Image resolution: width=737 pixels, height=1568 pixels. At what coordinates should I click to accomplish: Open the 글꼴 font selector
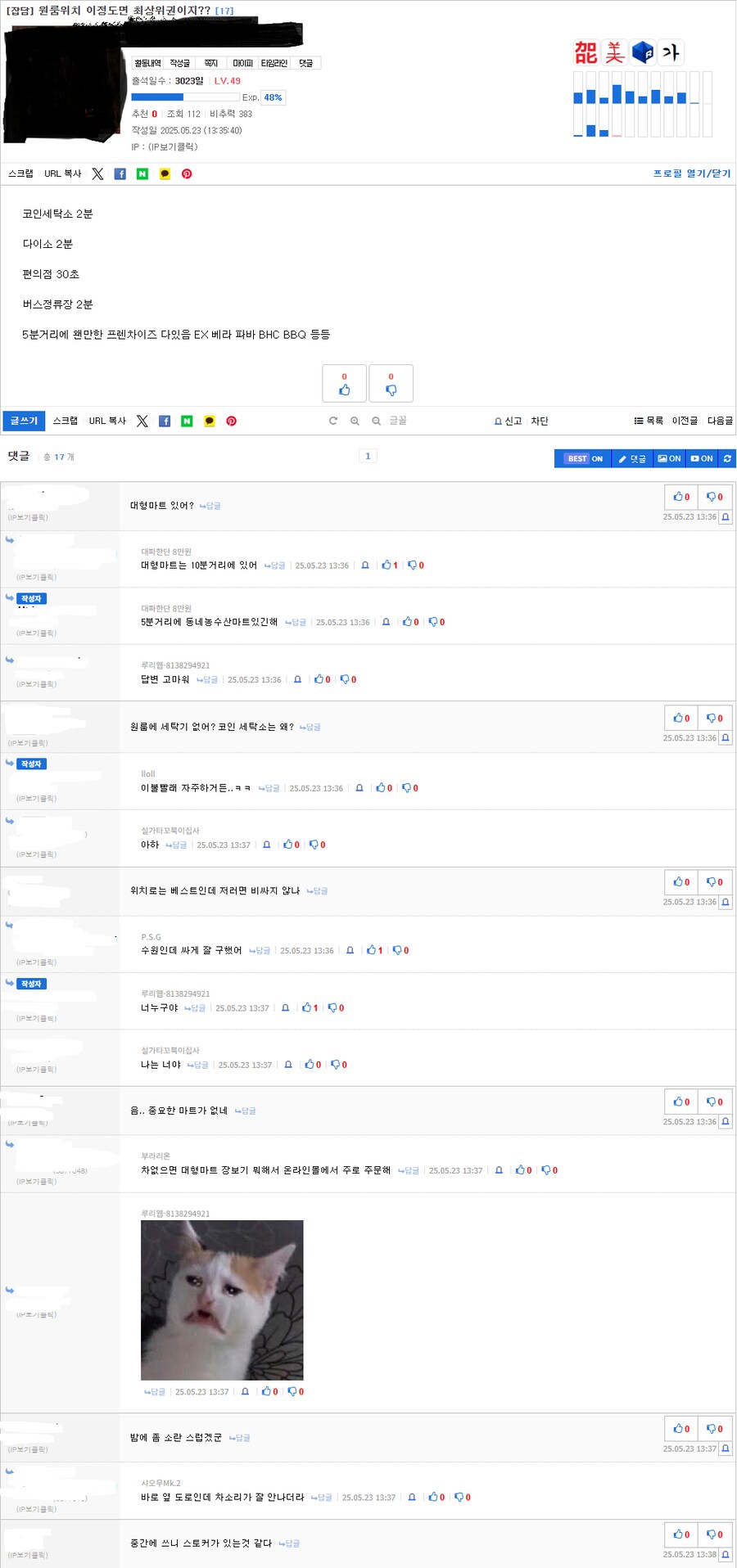(397, 421)
